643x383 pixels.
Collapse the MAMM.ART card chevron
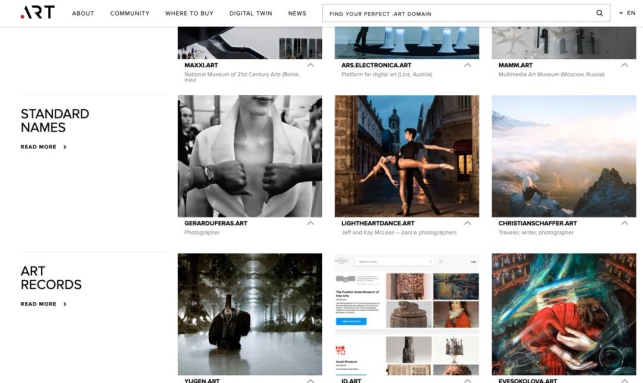(624, 65)
